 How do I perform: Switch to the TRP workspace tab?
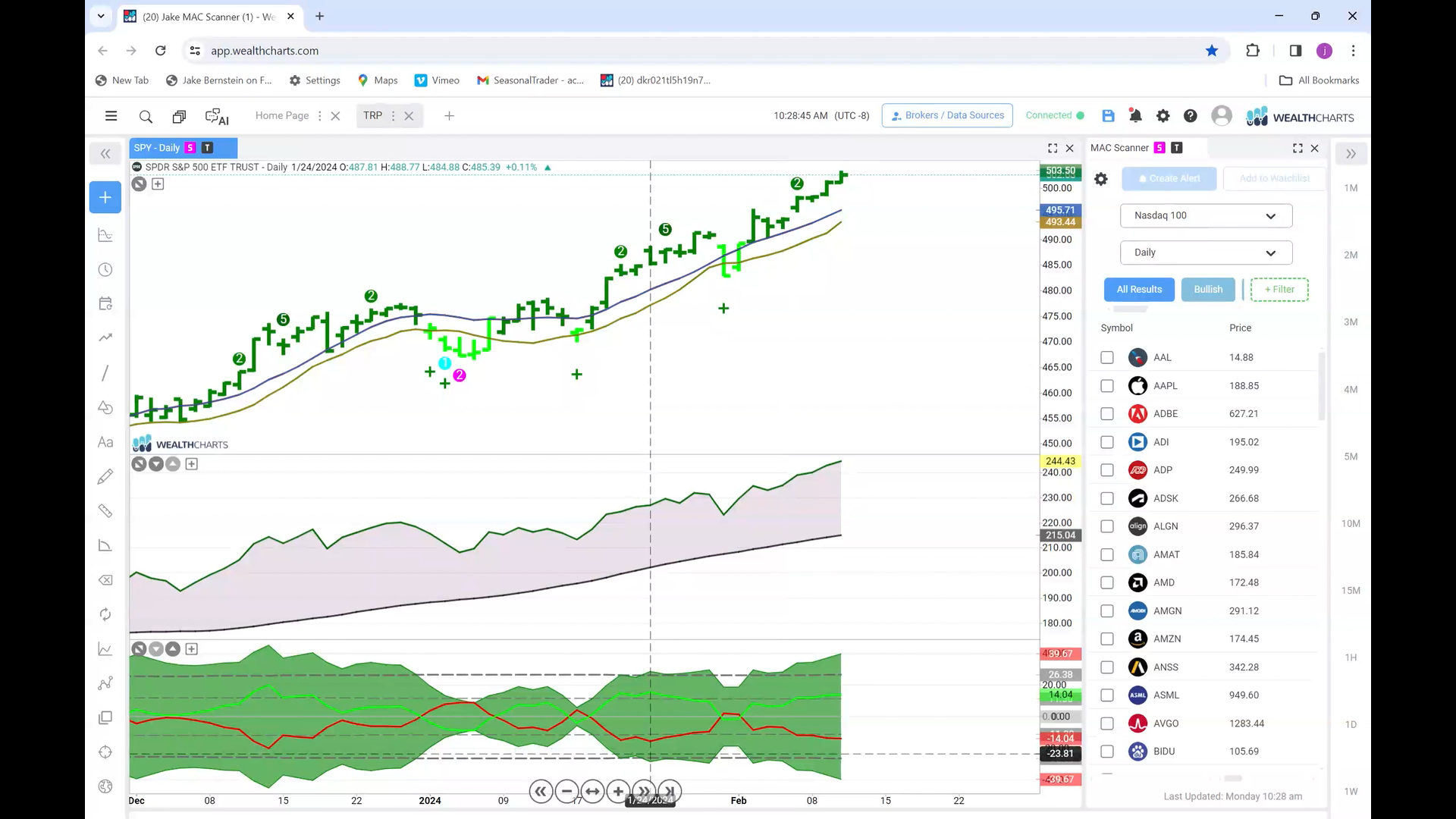point(372,115)
